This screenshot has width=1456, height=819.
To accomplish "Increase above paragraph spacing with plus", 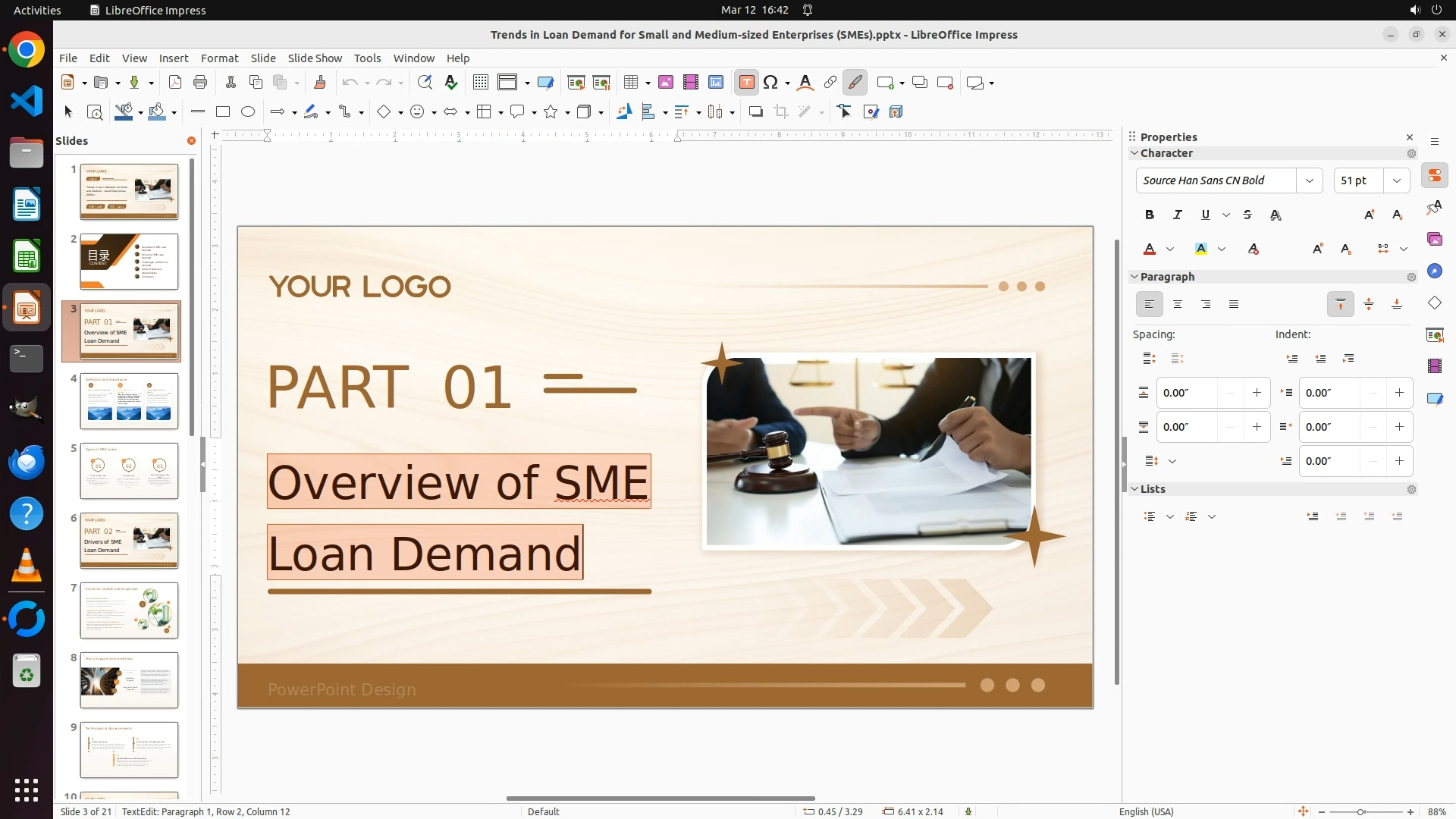I will pos(1257,393).
